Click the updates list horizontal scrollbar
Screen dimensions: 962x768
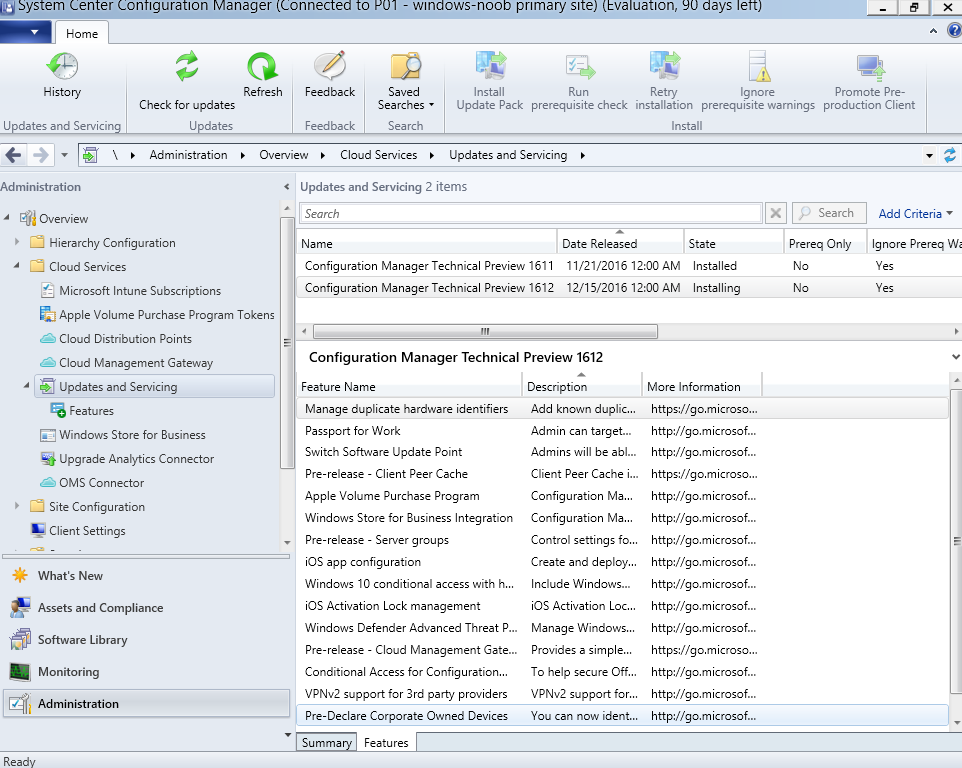(x=485, y=332)
